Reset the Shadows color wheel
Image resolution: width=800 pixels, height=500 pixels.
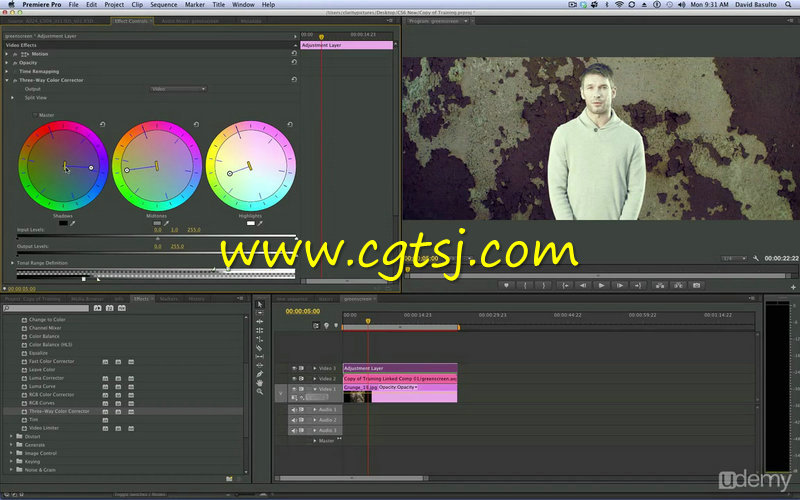tap(102, 124)
